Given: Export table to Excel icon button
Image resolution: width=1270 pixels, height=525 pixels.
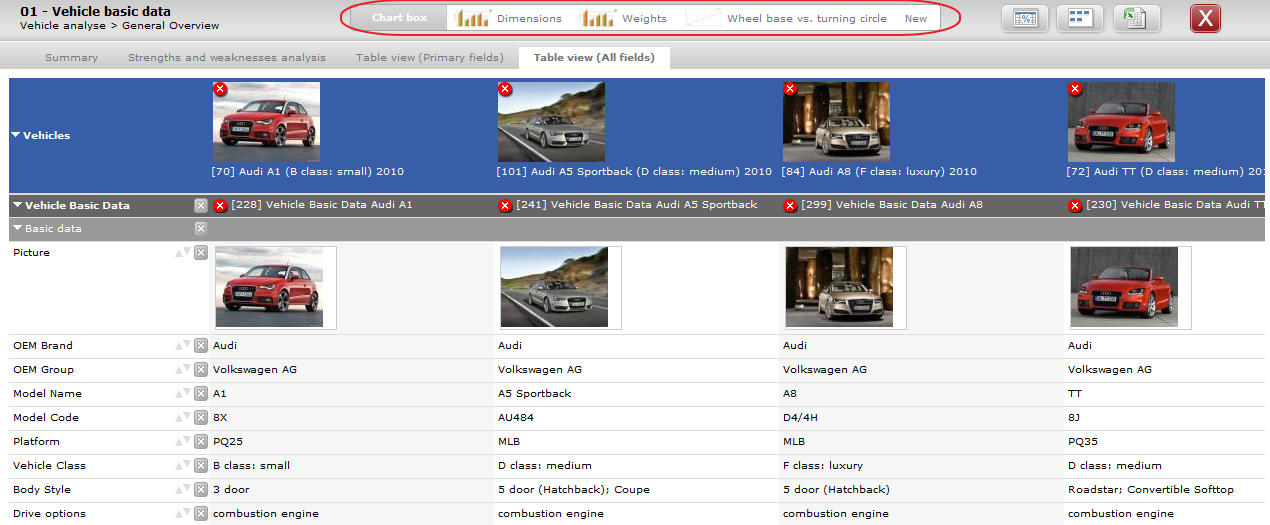Looking at the screenshot, I should 1136,19.
